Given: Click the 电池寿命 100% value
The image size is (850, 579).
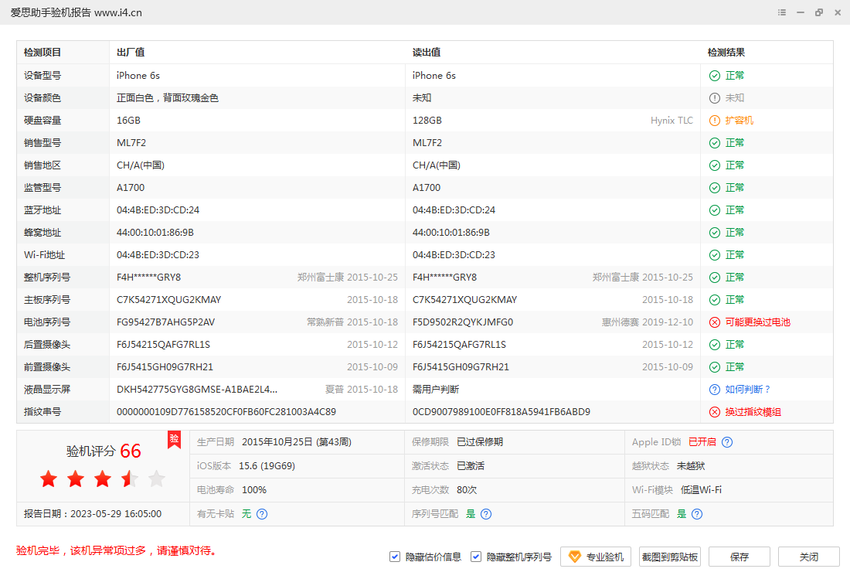Looking at the screenshot, I should (254, 490).
